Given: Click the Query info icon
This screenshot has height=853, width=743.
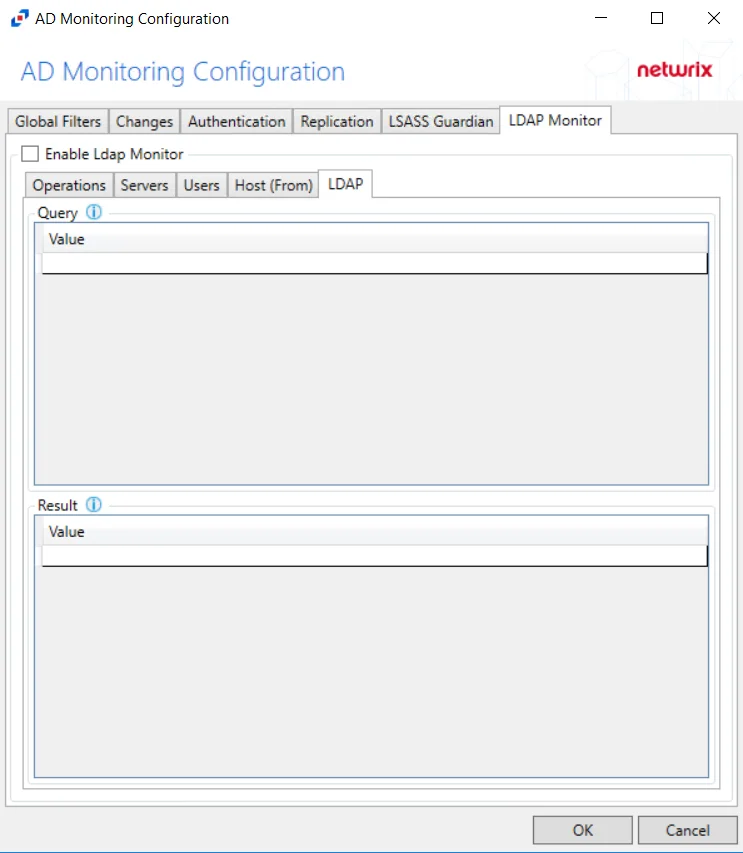Looking at the screenshot, I should [x=94, y=212].
